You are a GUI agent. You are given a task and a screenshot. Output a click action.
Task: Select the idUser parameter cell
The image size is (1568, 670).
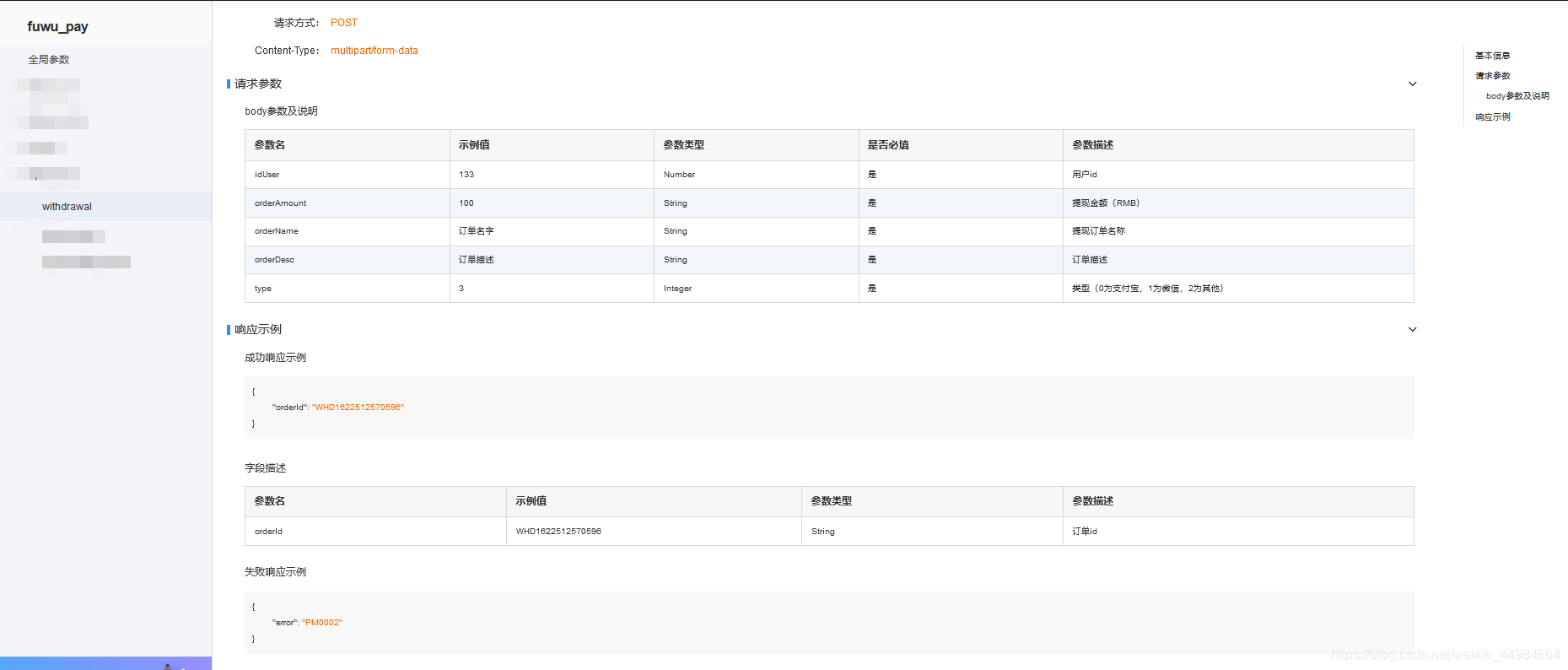pos(347,175)
